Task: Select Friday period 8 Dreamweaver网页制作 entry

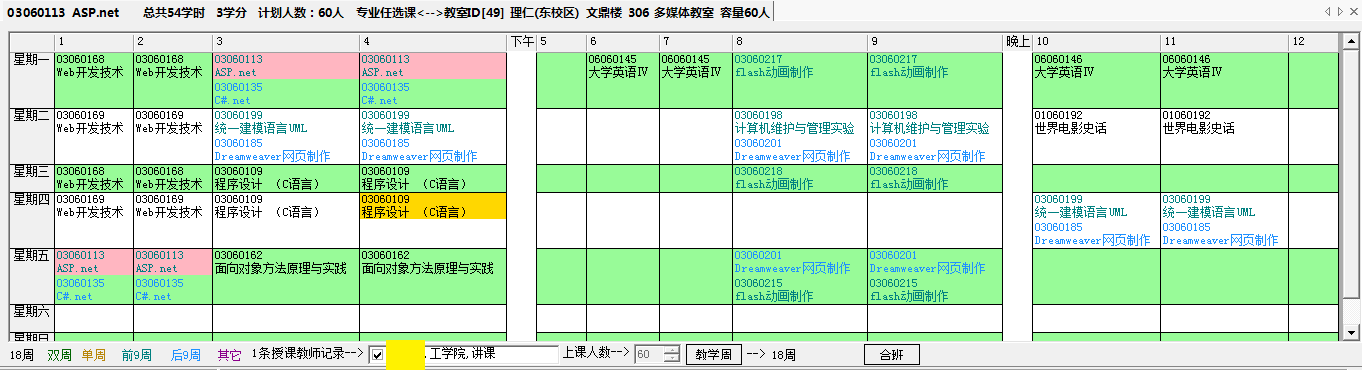Action: pyautogui.click(x=799, y=262)
